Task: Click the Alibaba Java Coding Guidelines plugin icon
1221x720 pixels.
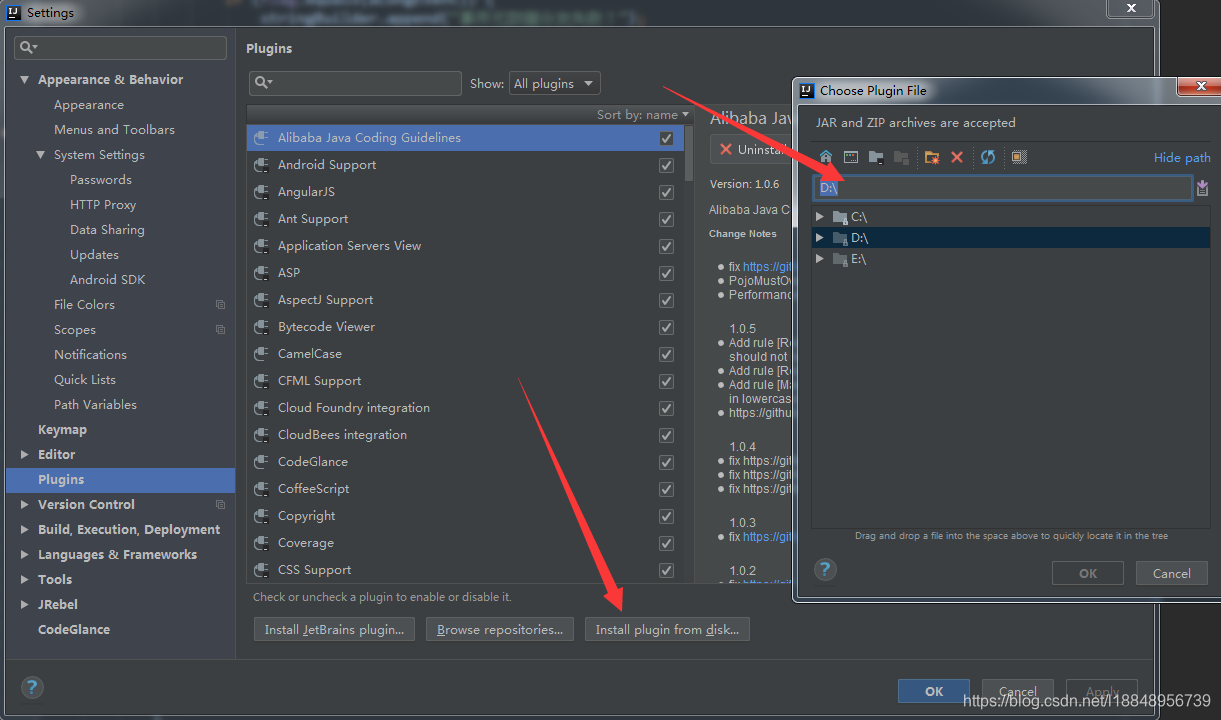Action: pyautogui.click(x=261, y=138)
